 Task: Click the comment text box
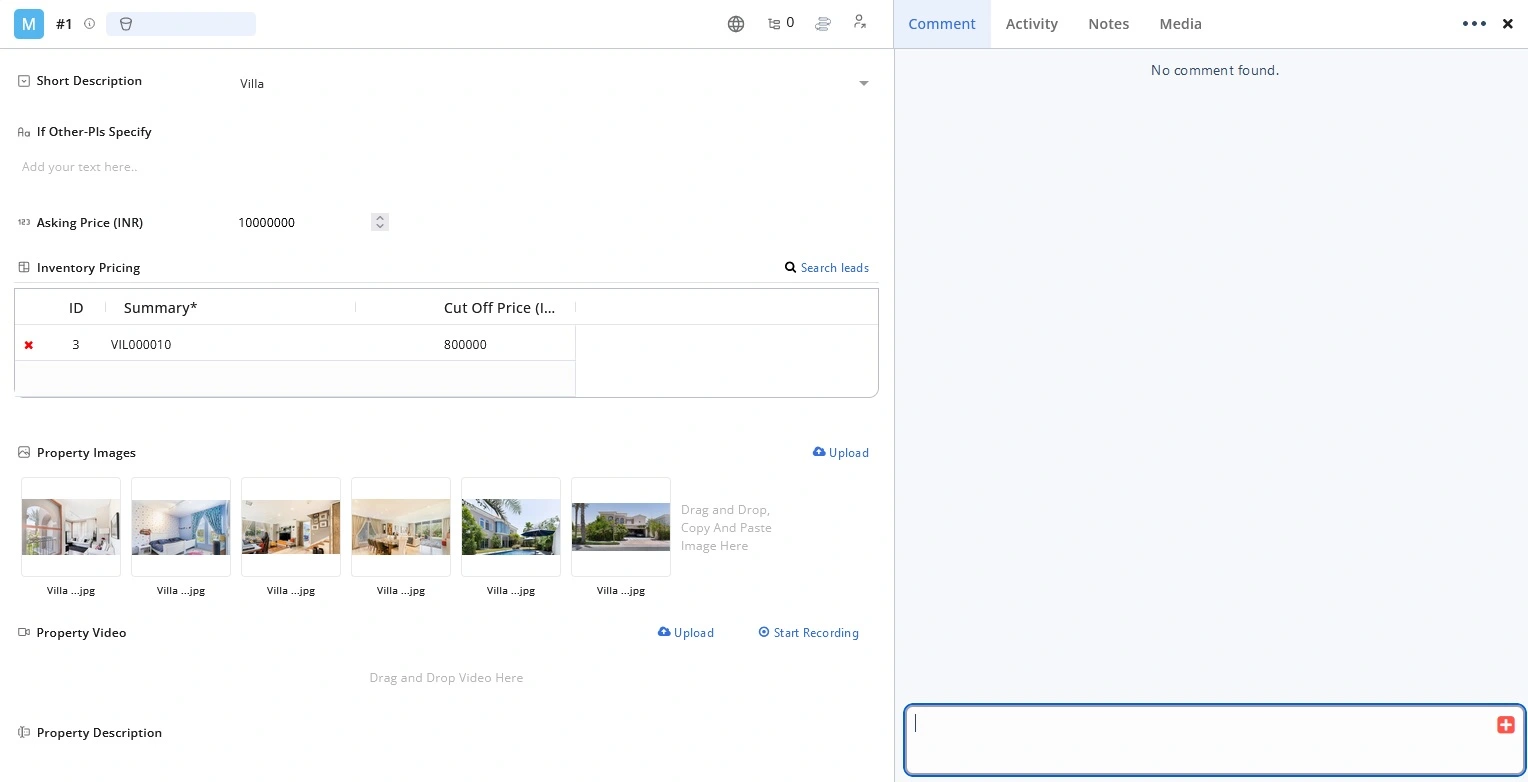[x=1215, y=740]
